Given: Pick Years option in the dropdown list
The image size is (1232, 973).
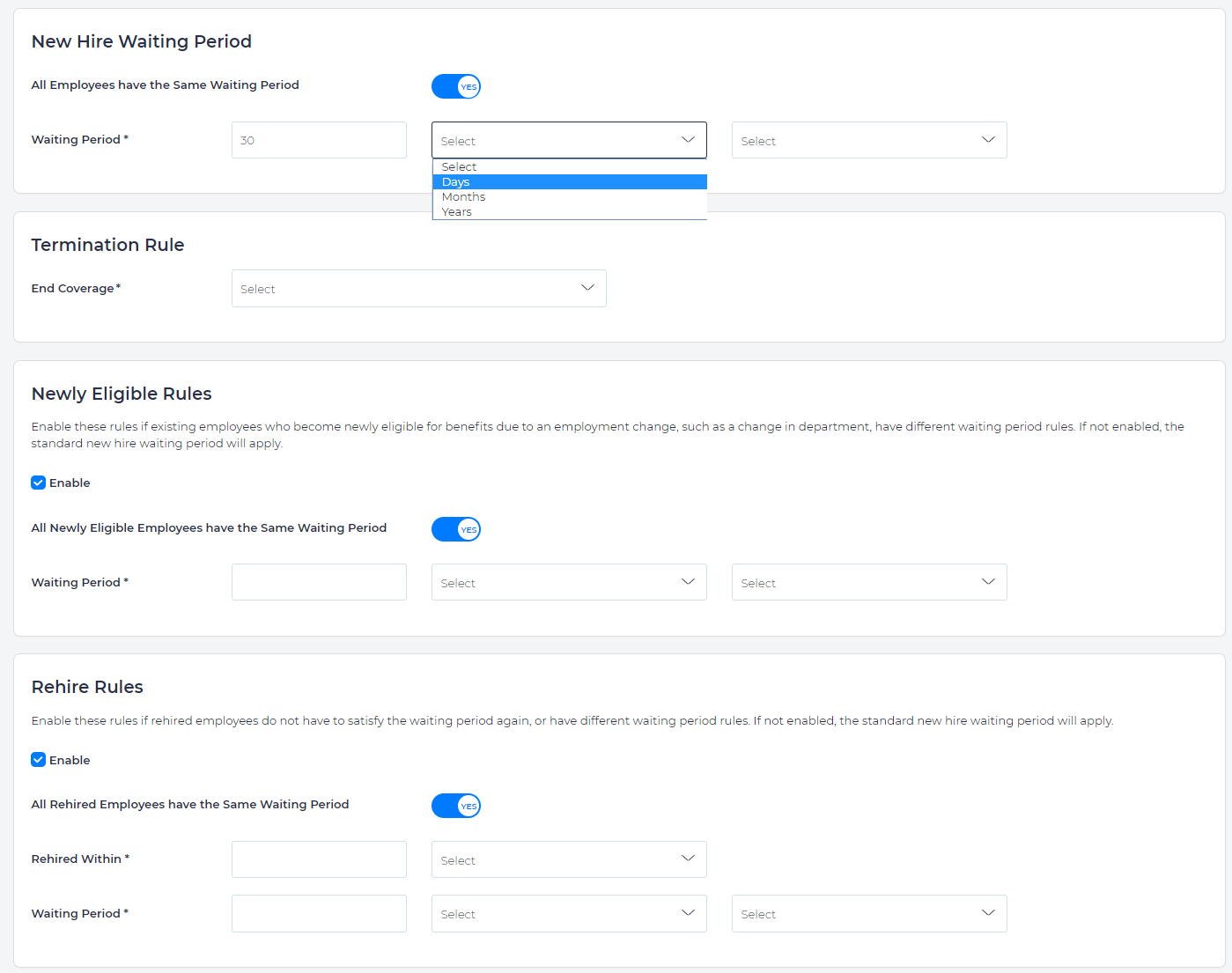Looking at the screenshot, I should tap(569, 212).
